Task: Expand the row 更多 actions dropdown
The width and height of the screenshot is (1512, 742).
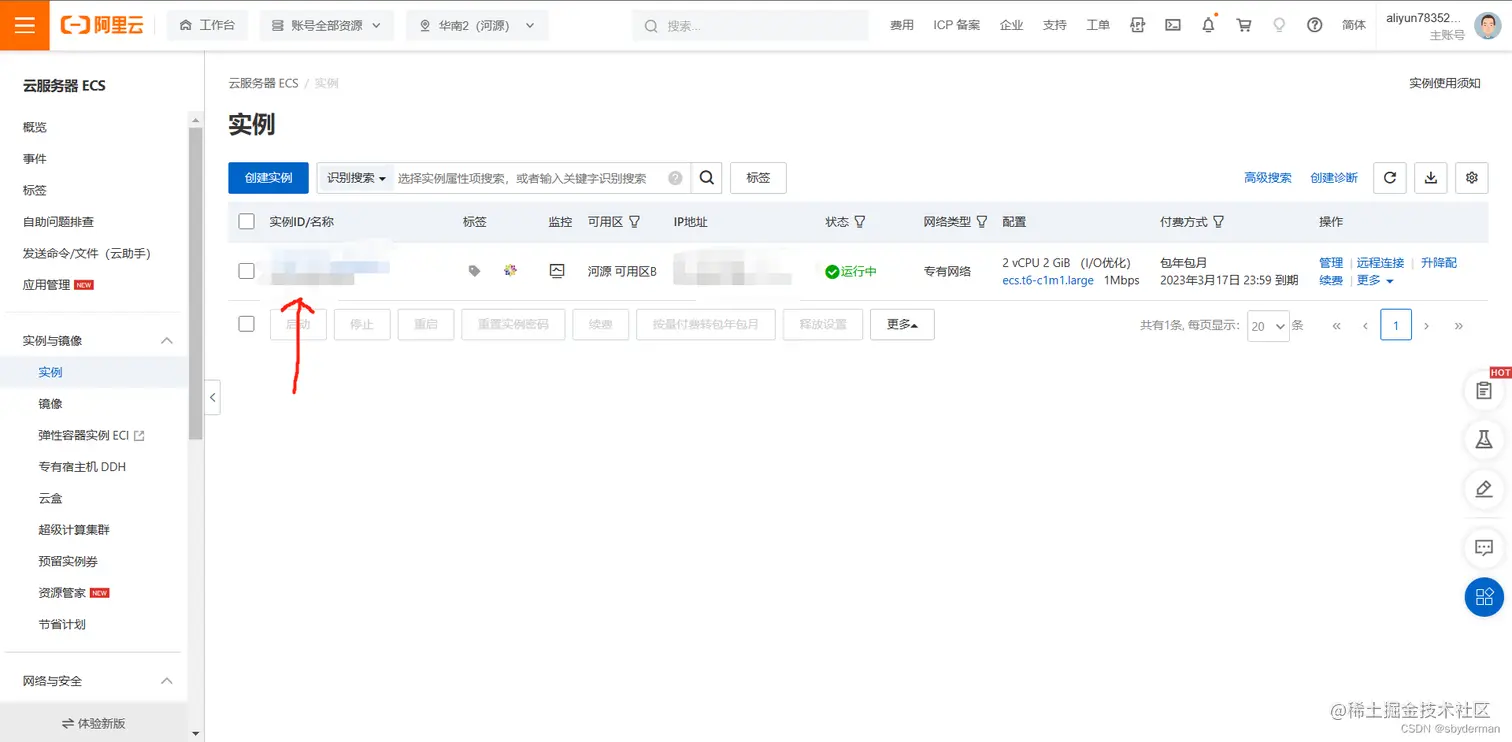Action: [1375, 281]
